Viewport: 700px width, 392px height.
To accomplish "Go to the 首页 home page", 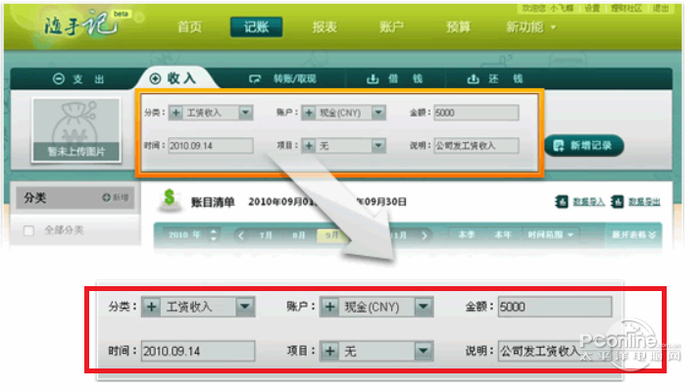I will point(190,27).
